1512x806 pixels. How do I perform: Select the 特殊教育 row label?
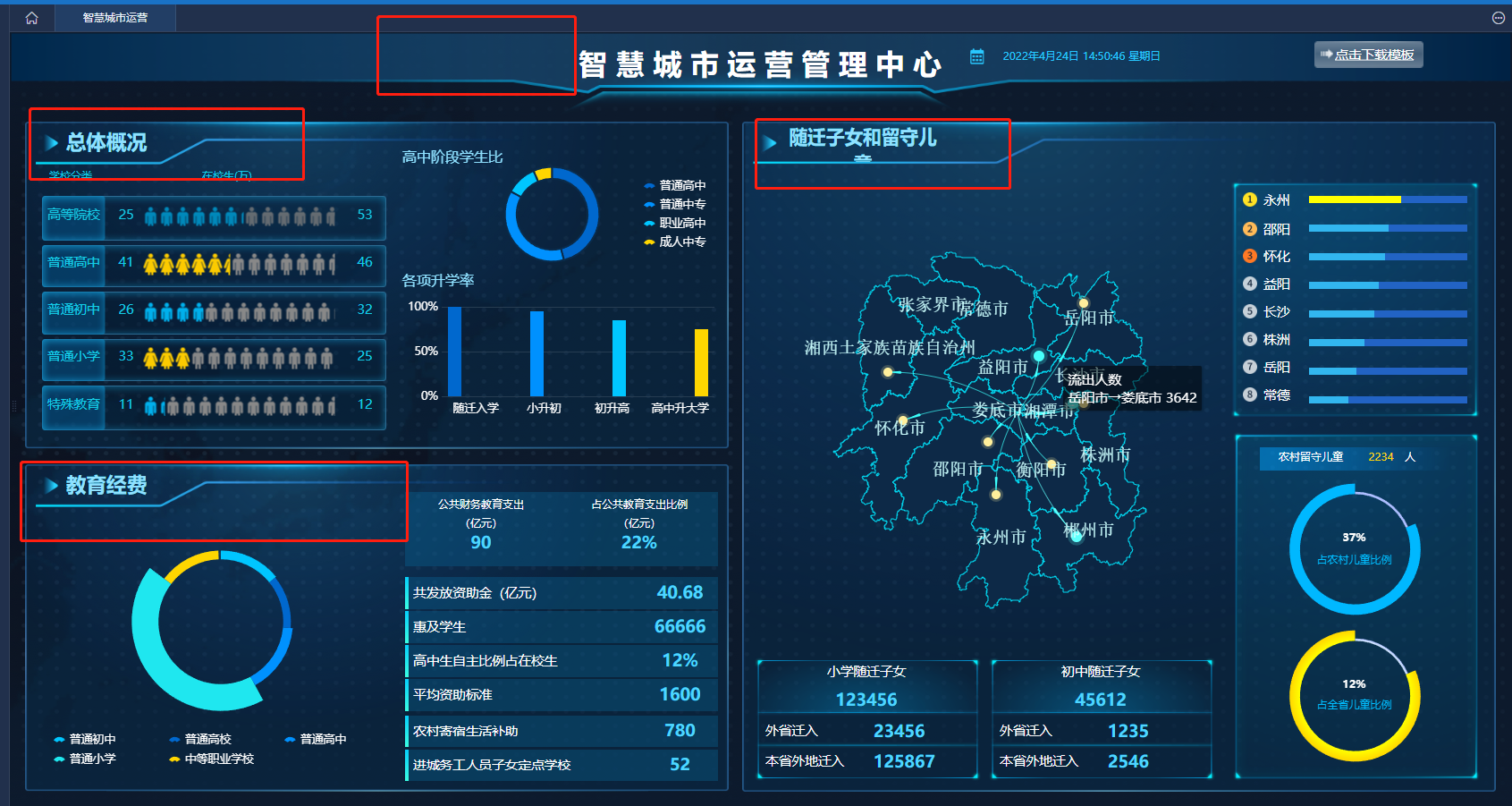pos(73,404)
